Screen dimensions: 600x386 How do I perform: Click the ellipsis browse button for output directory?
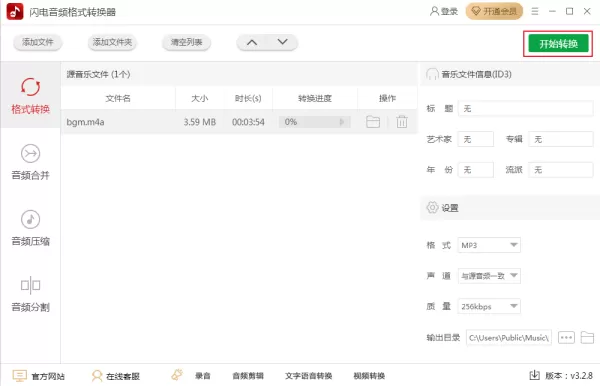click(566, 338)
